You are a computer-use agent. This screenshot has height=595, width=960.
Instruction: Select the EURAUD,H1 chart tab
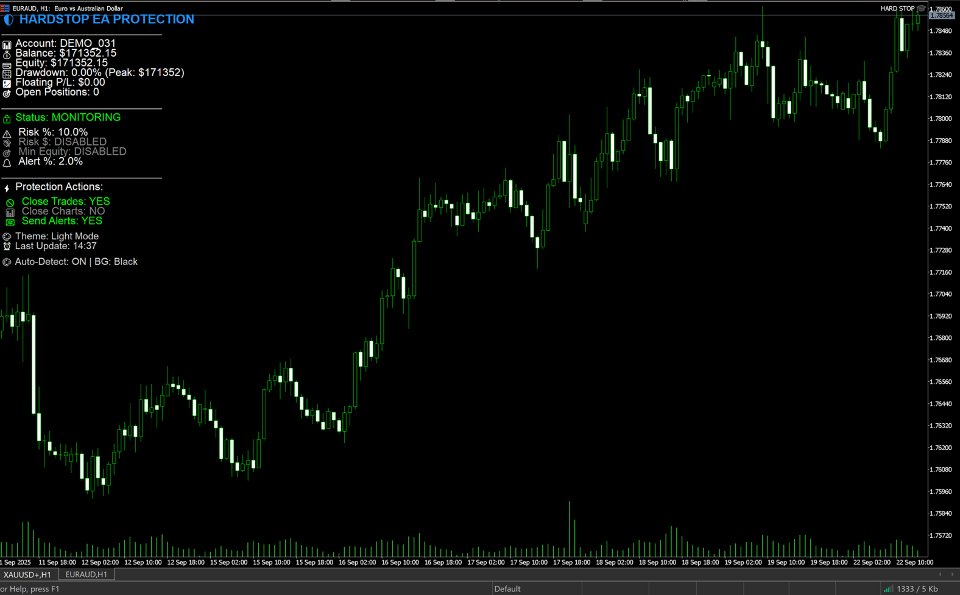[x=85, y=575]
